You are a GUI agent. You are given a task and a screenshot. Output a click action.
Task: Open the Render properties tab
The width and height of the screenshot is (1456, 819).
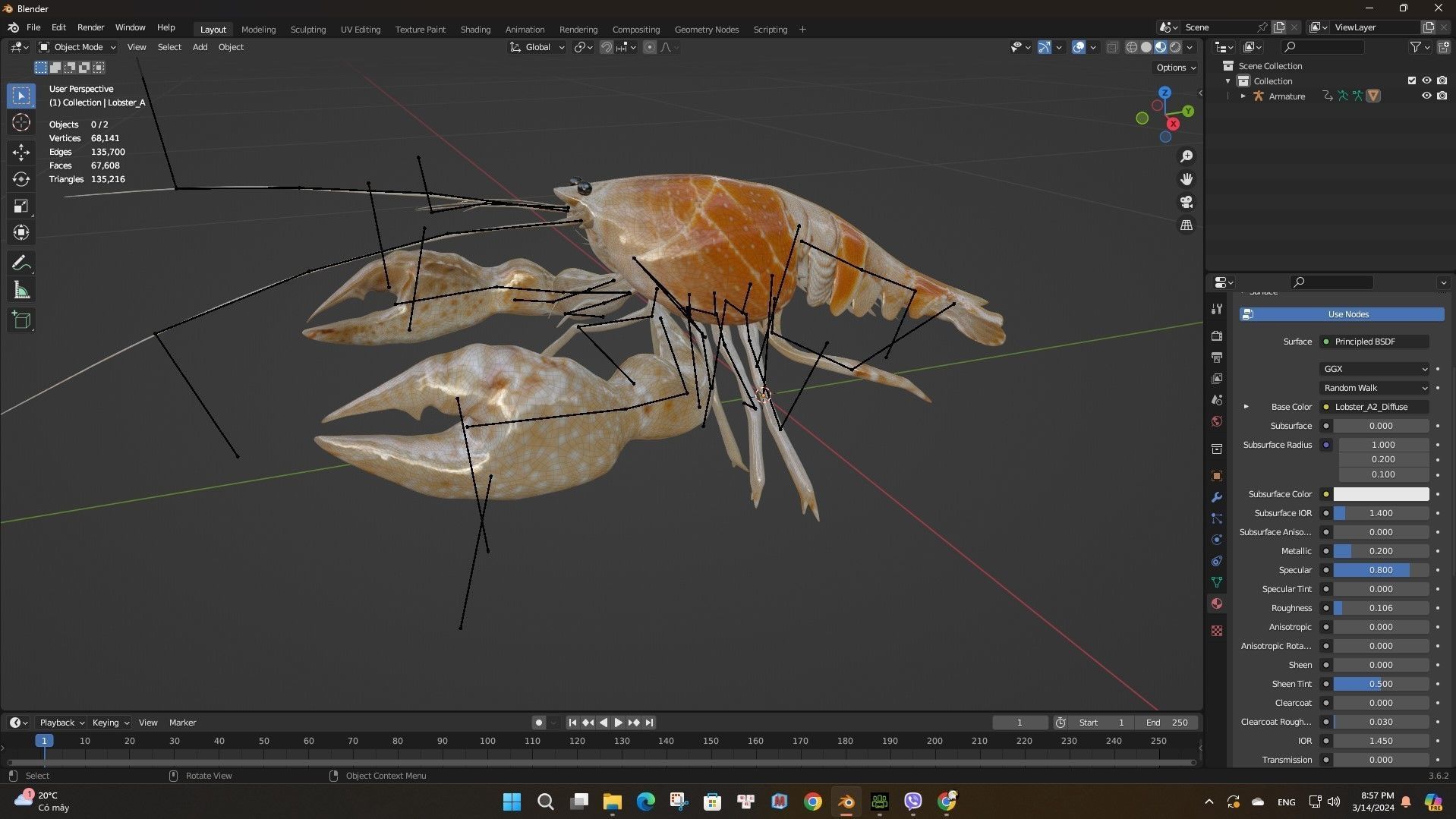(x=1217, y=335)
